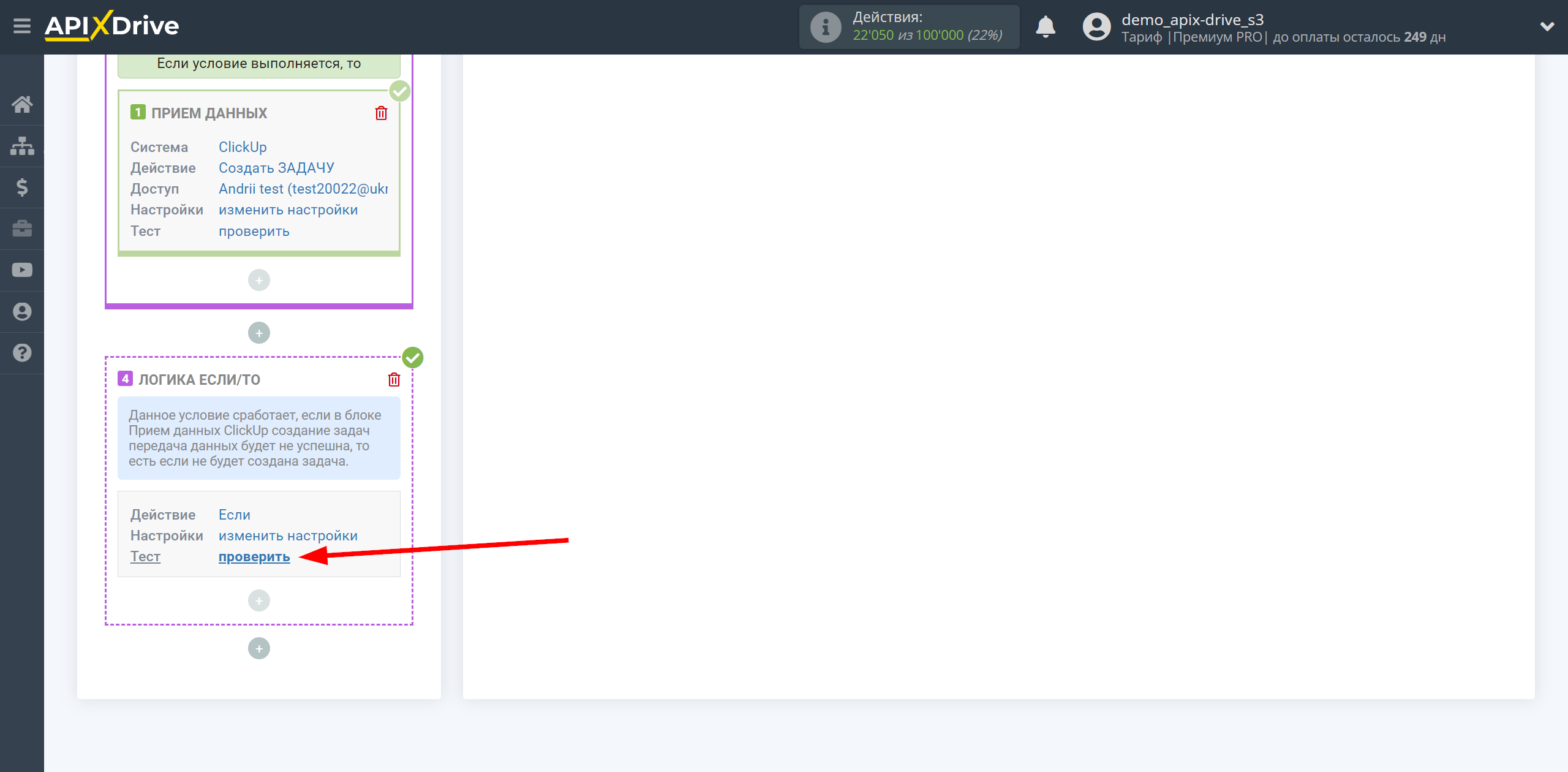This screenshot has width=1568, height=772.
Task: Select проверить link in прием данных block
Action: [x=253, y=231]
